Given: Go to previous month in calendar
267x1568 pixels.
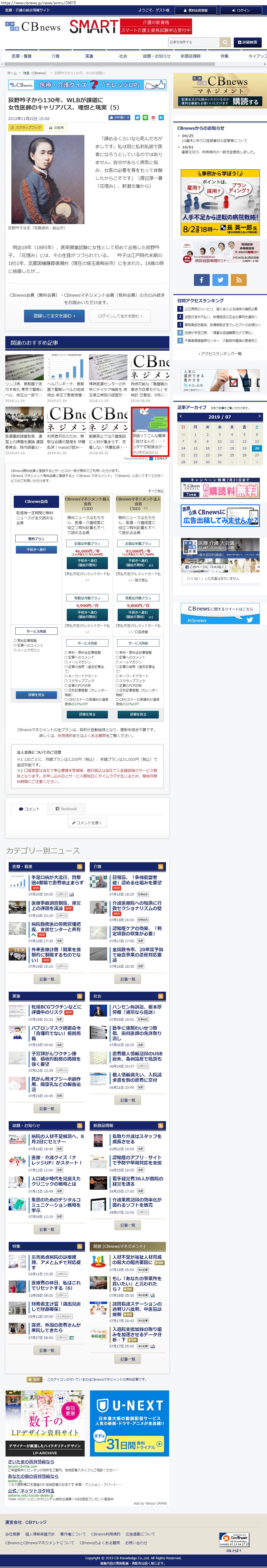Looking at the screenshot, I should [x=181, y=416].
